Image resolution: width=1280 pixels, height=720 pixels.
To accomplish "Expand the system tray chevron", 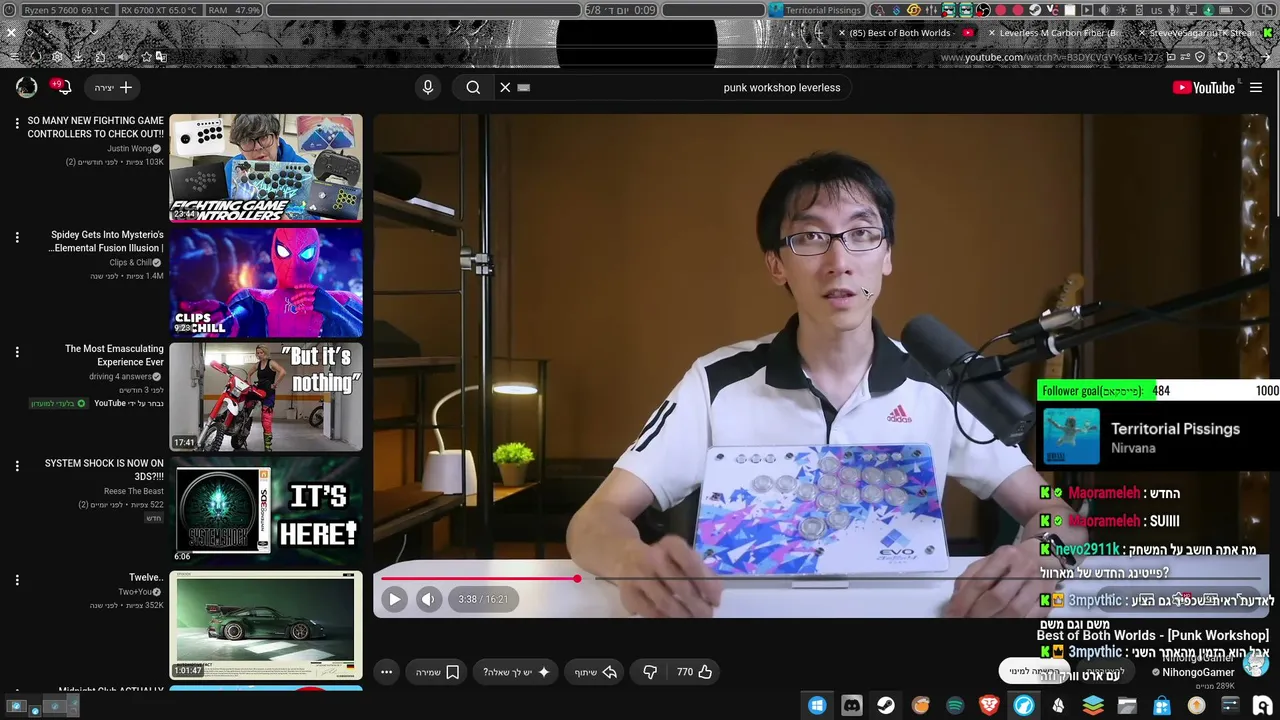I will coord(1246,10).
